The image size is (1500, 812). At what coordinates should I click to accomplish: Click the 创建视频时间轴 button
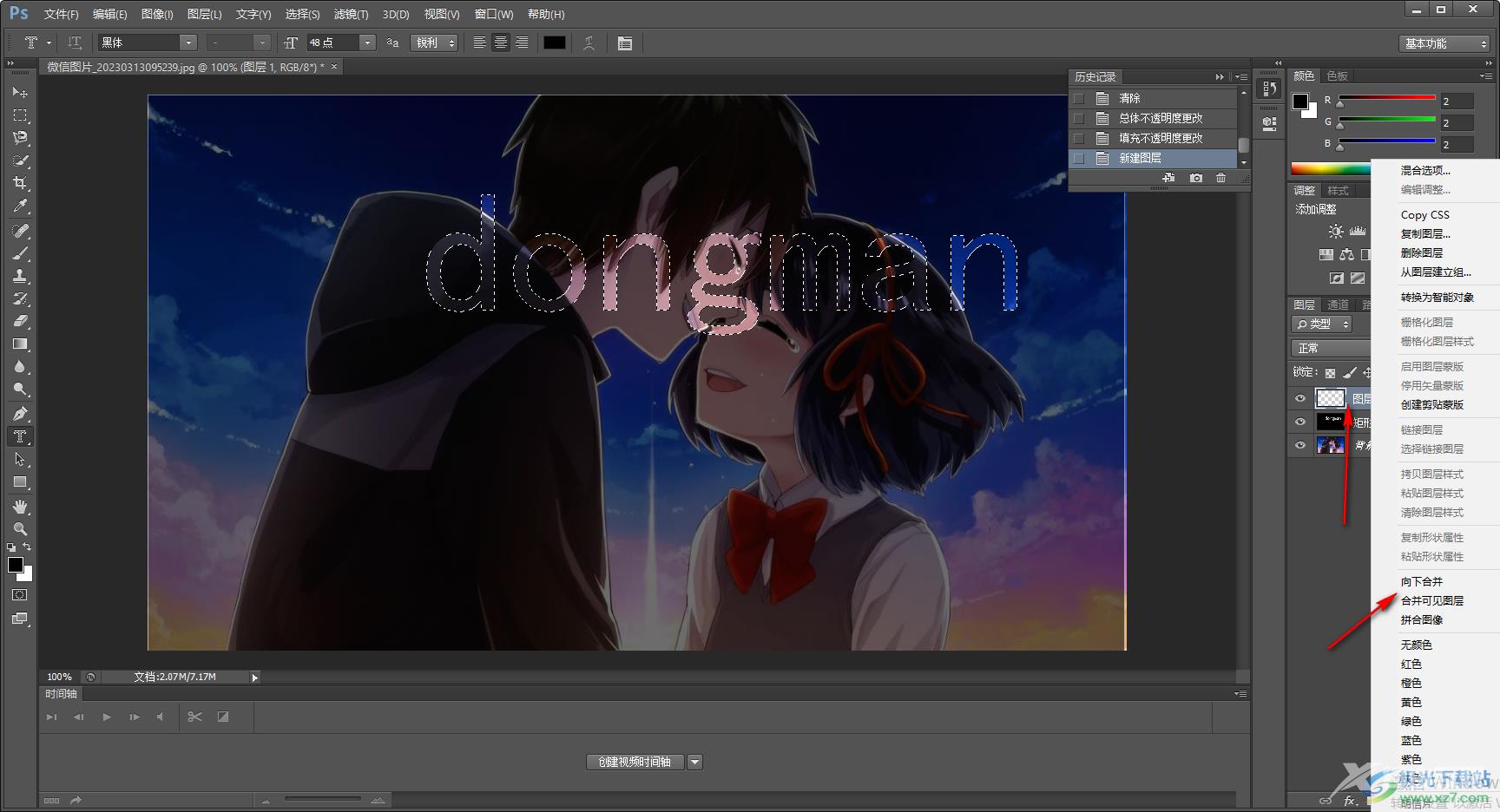pyautogui.click(x=635, y=762)
